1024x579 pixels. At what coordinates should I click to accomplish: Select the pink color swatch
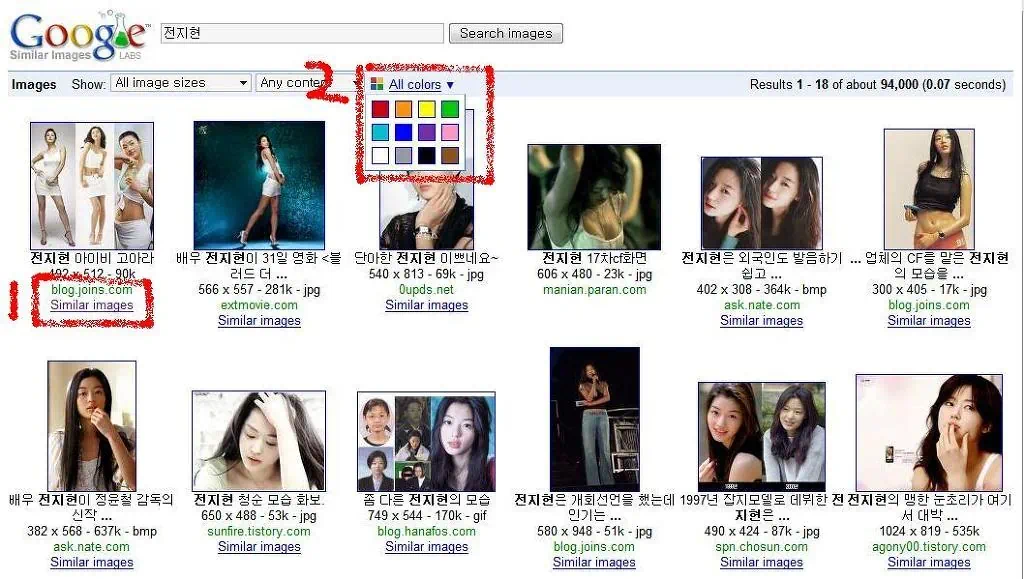tap(450, 132)
